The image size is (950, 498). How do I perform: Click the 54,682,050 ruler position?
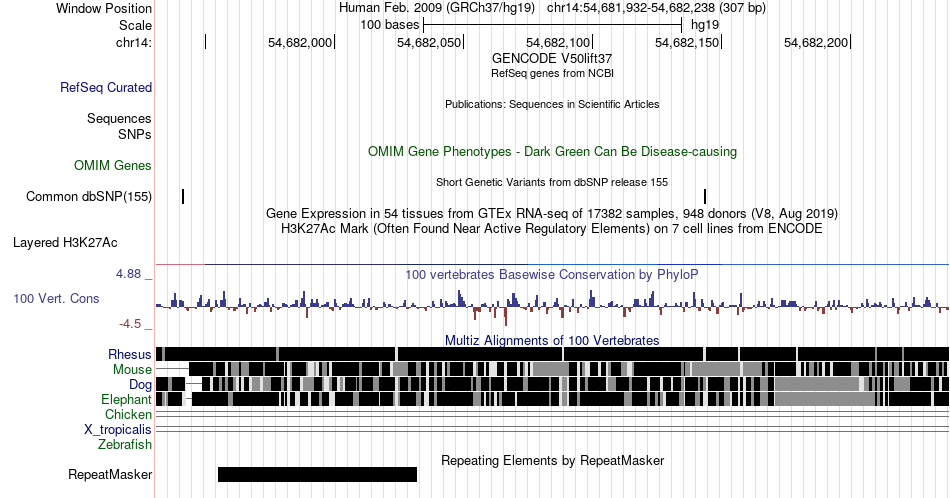coord(429,42)
